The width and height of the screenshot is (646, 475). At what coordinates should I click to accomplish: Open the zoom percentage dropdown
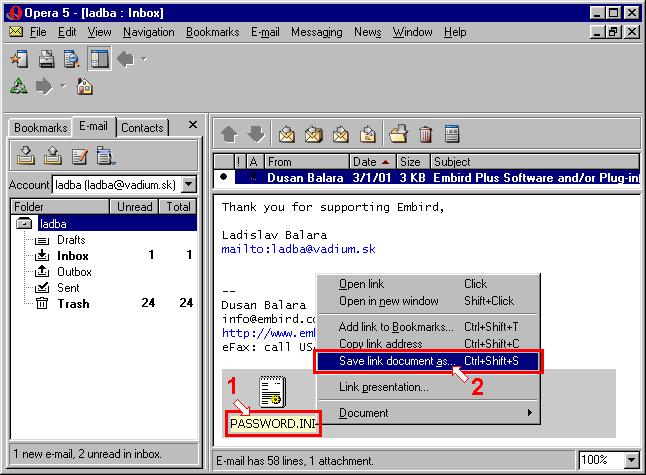(x=631, y=460)
